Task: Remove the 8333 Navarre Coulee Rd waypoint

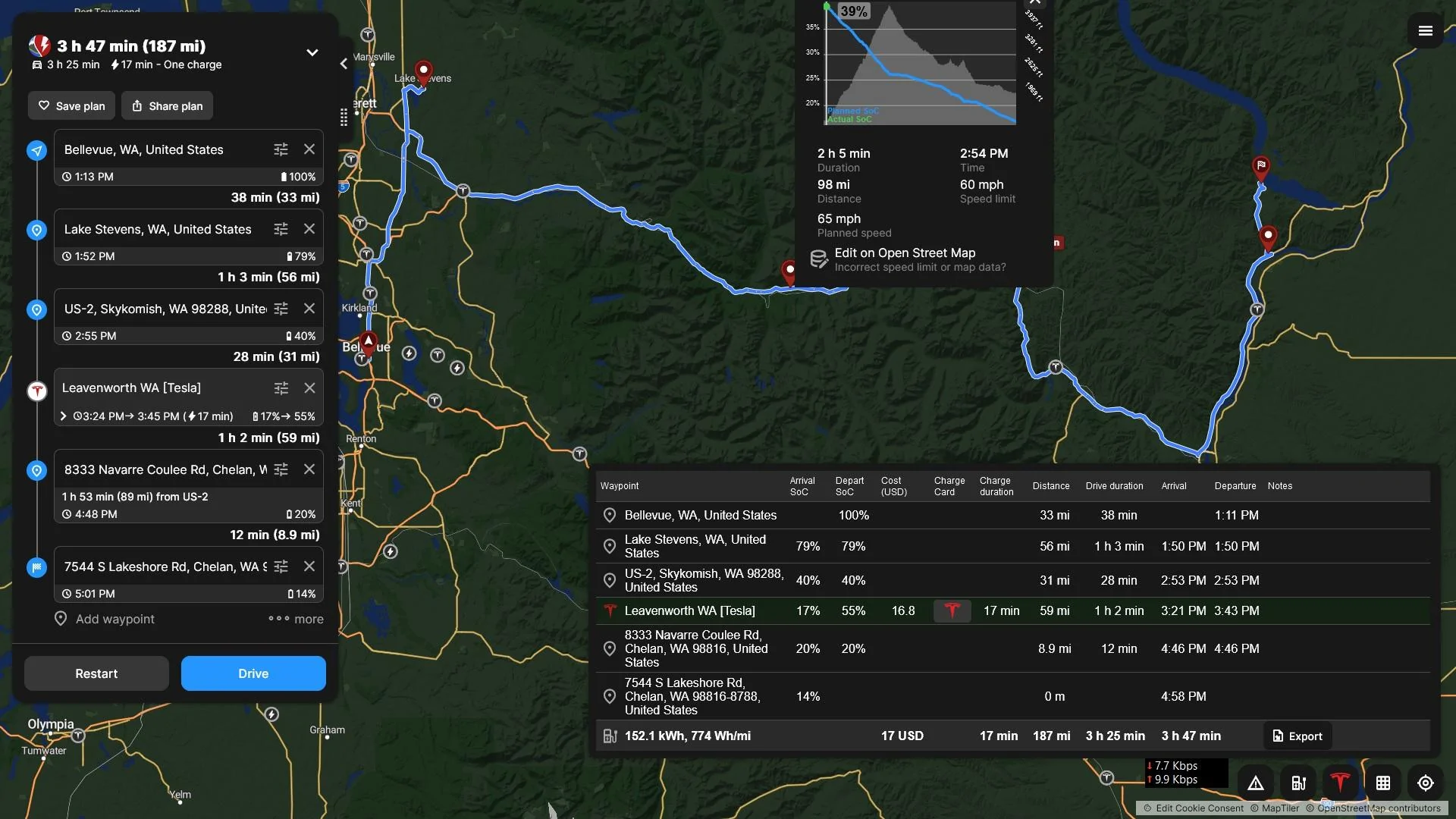Action: pyautogui.click(x=309, y=469)
